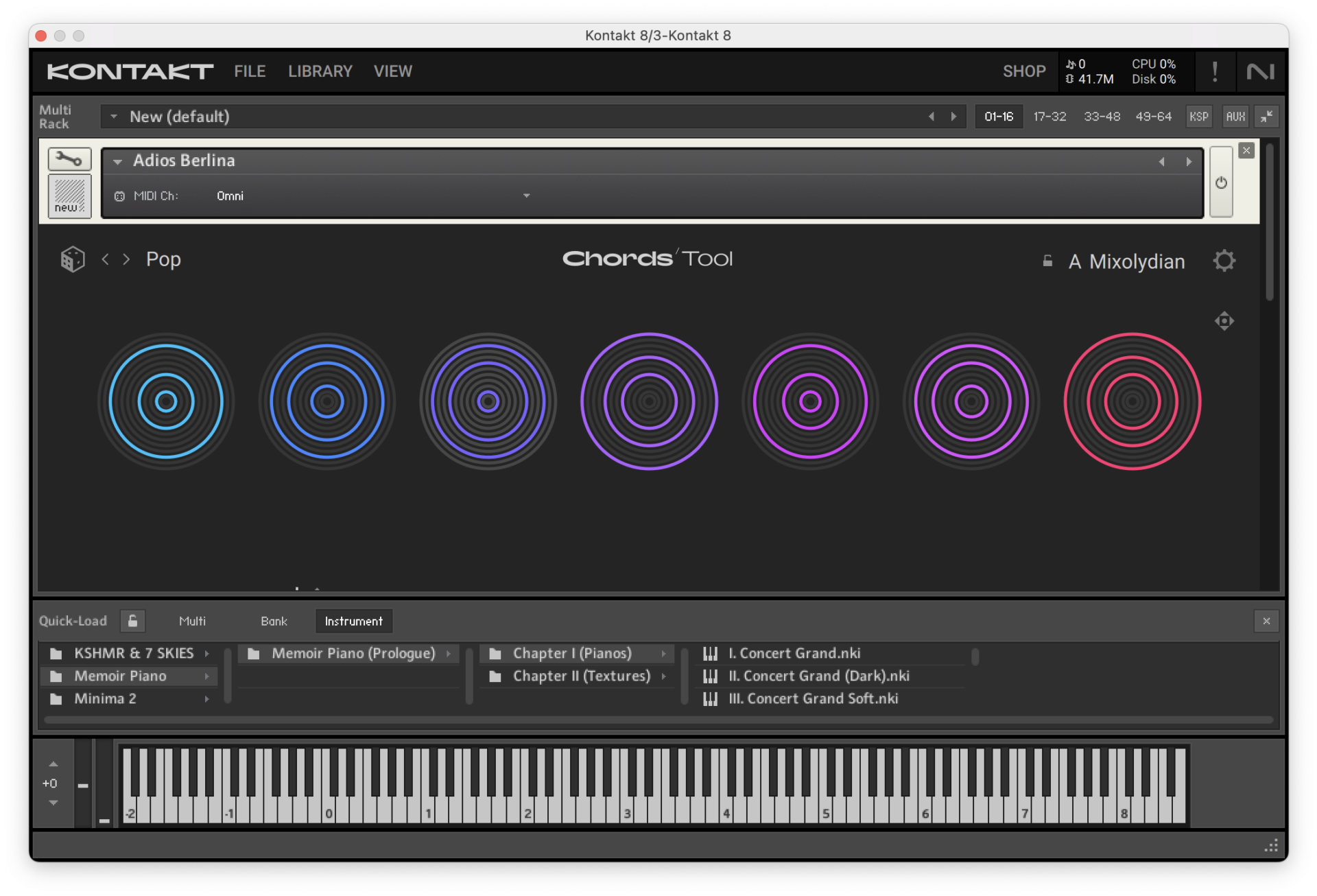Screen dimensions: 1317x896
Task: Click the crosshair target icon
Action: [1224, 320]
